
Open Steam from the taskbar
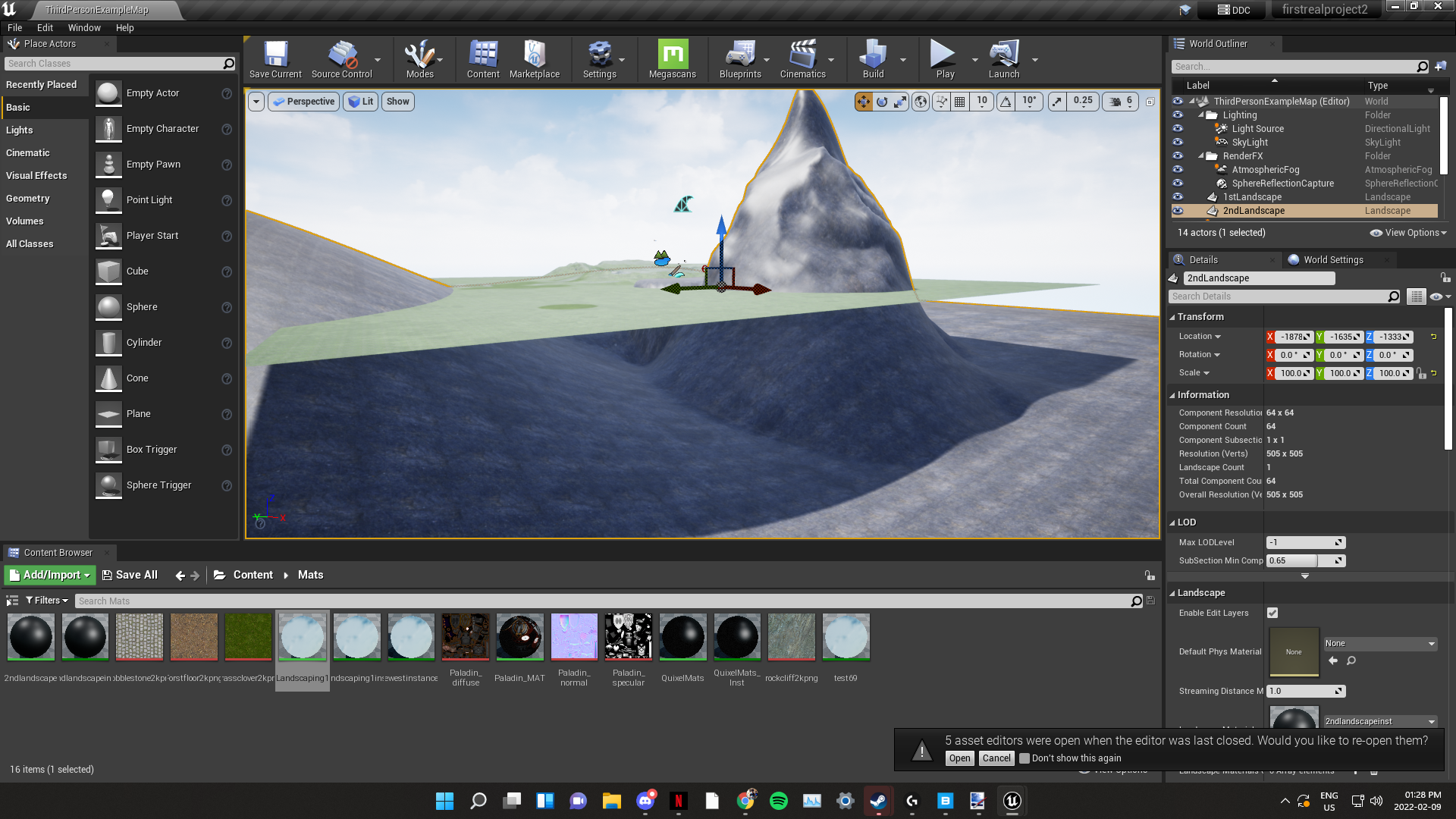click(x=878, y=801)
